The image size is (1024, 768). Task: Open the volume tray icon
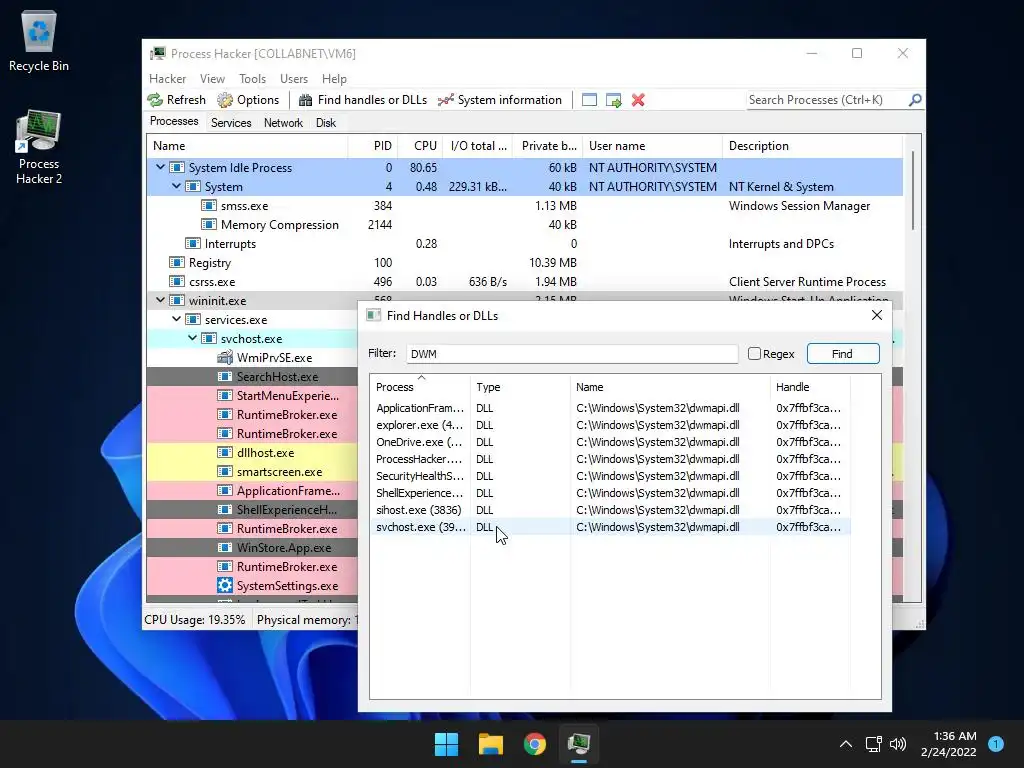pyautogui.click(x=898, y=744)
